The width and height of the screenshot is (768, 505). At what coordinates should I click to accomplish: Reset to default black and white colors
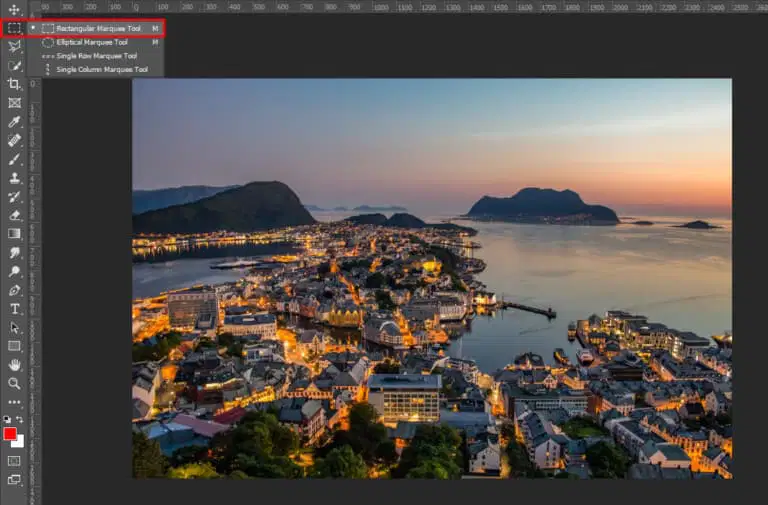7,420
